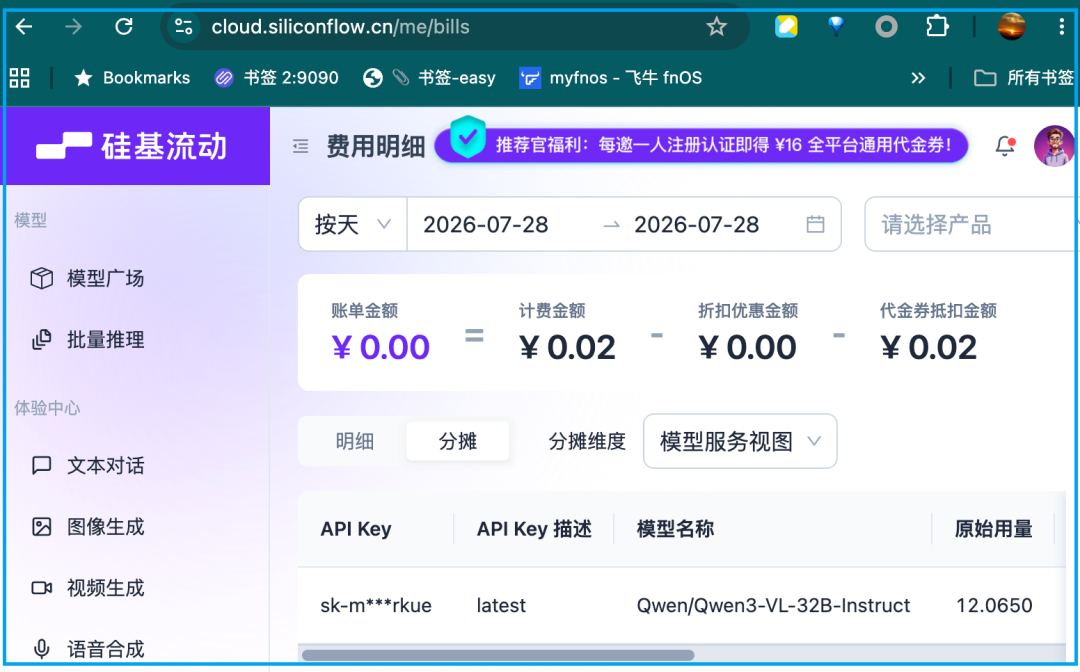
Task: Click the API Key column header
Action: [355, 529]
